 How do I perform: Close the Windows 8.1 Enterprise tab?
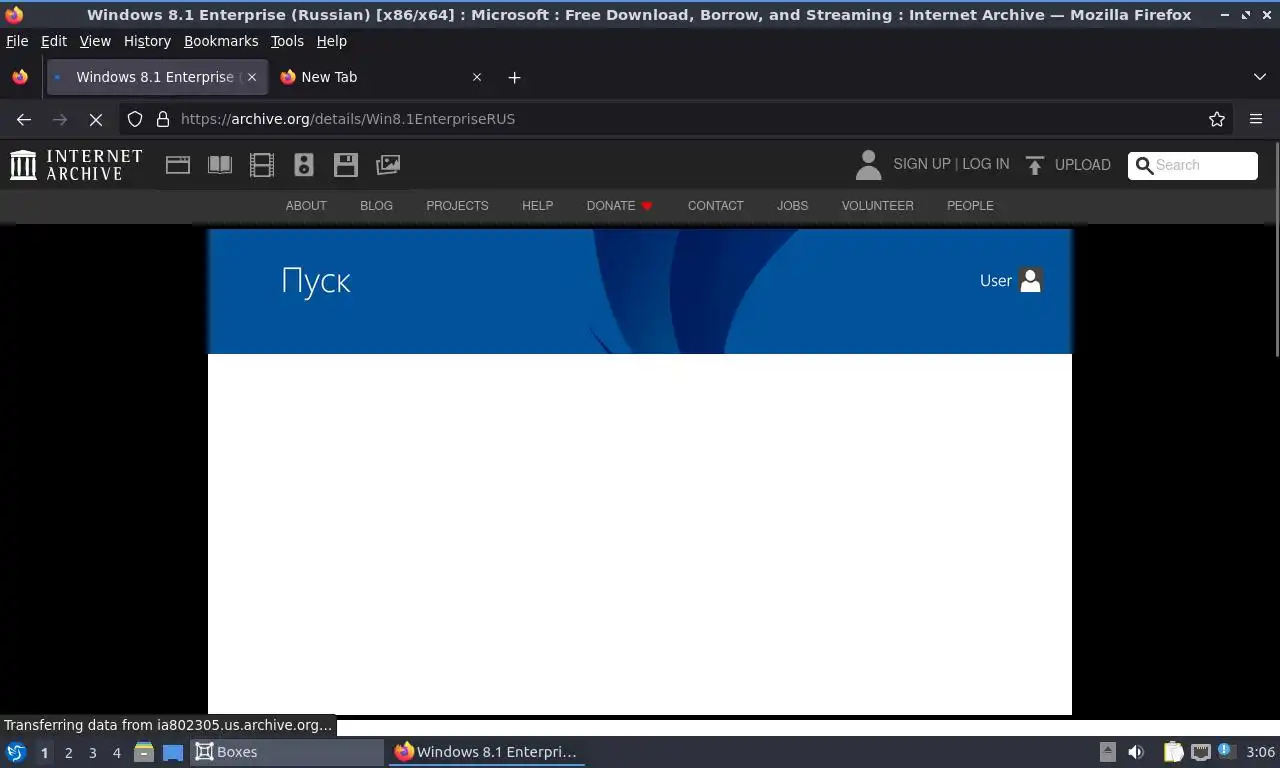click(252, 77)
